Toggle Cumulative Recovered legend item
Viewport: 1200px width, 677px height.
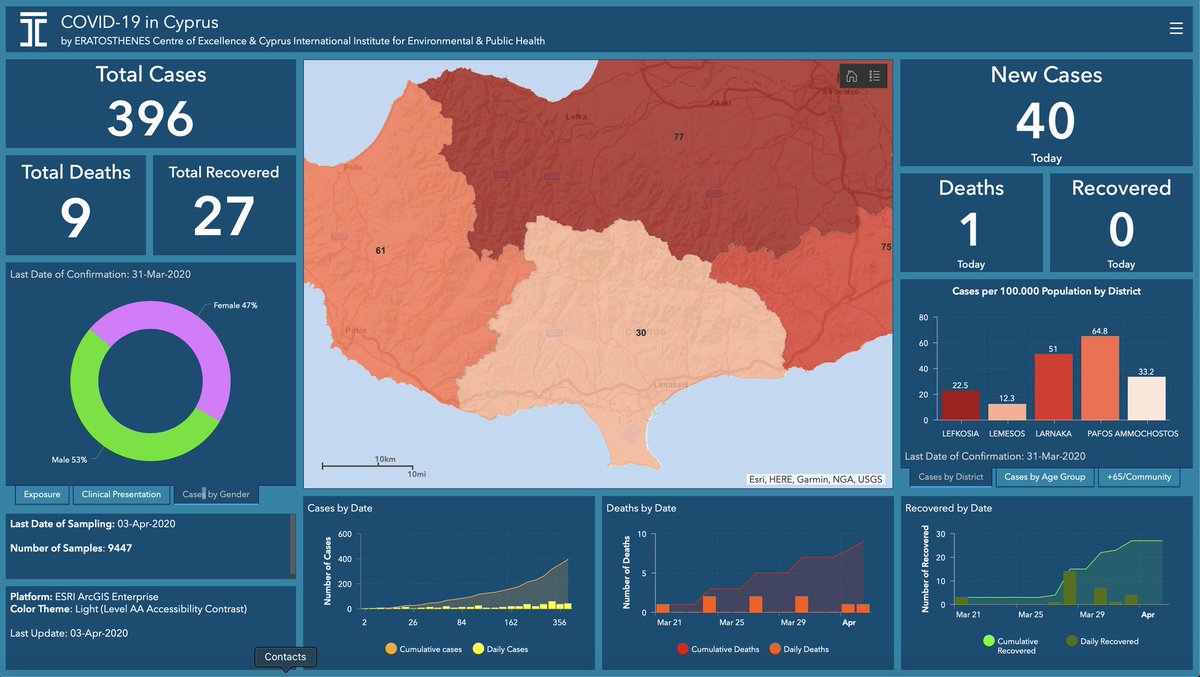pos(1009,646)
